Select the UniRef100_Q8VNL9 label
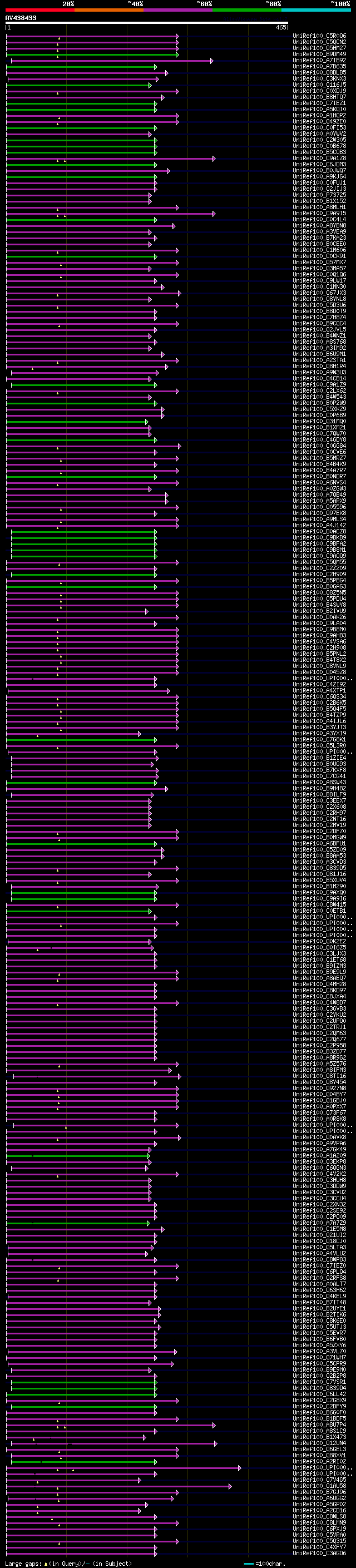The width and height of the screenshot is (356, 1568). click(x=319, y=666)
